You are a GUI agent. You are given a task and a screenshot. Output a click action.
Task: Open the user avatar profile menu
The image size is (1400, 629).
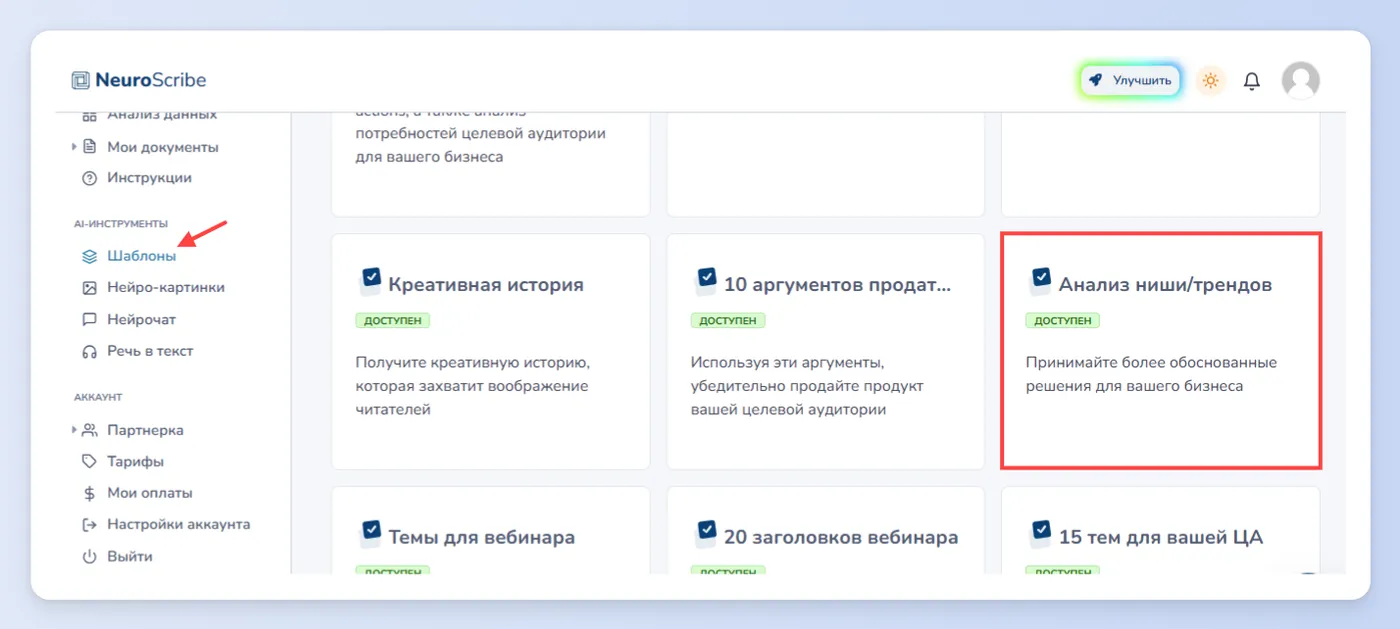coord(1301,80)
